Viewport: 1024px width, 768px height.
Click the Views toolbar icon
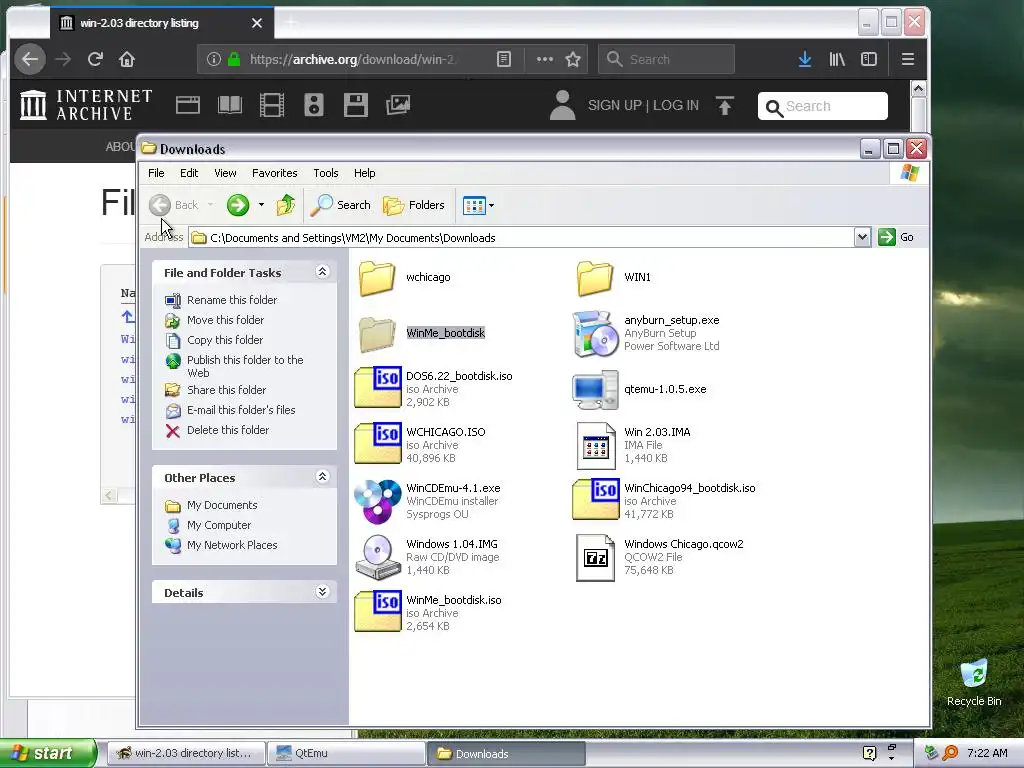pyautogui.click(x=474, y=206)
